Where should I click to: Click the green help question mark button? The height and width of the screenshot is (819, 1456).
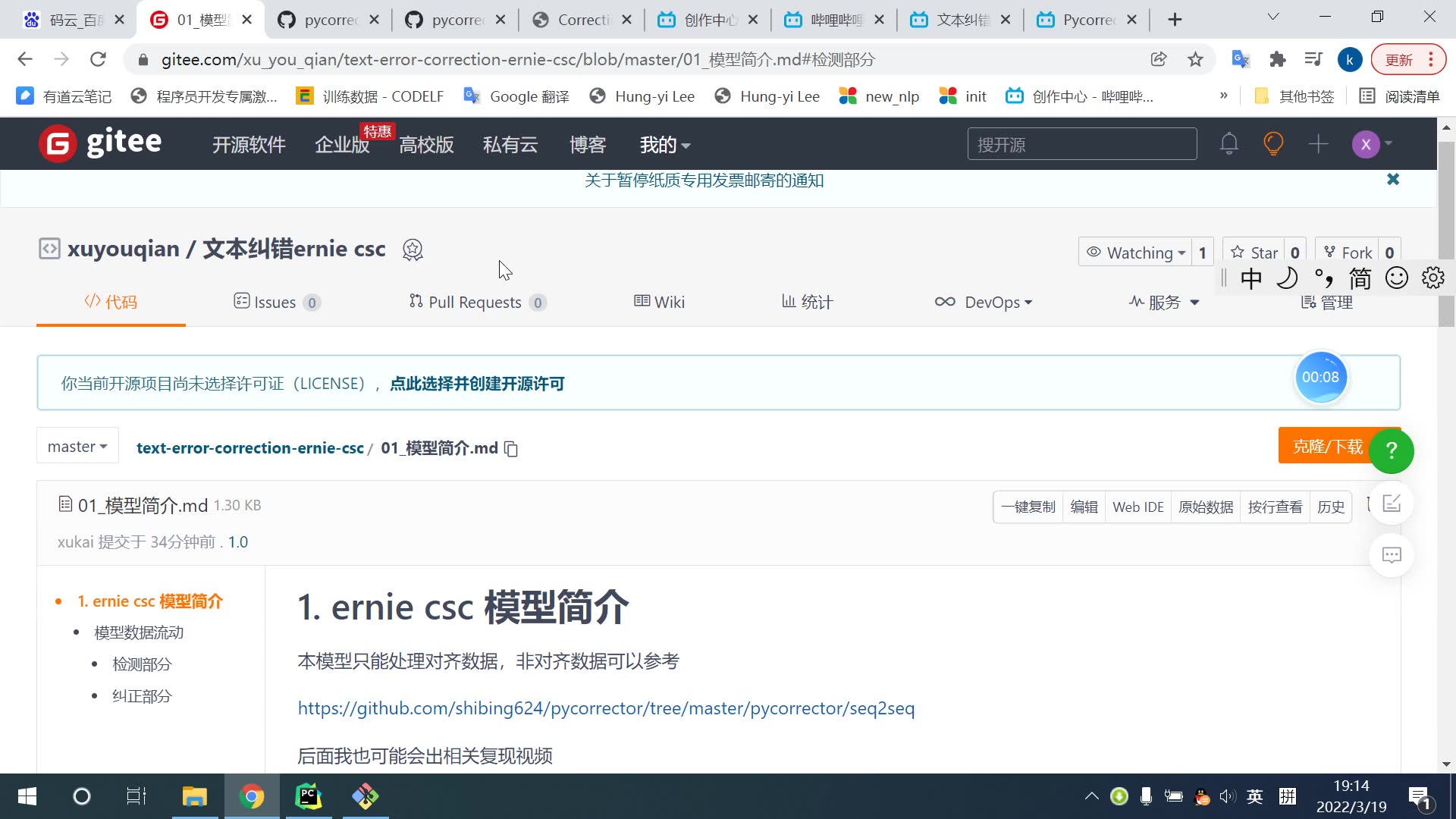point(1392,451)
